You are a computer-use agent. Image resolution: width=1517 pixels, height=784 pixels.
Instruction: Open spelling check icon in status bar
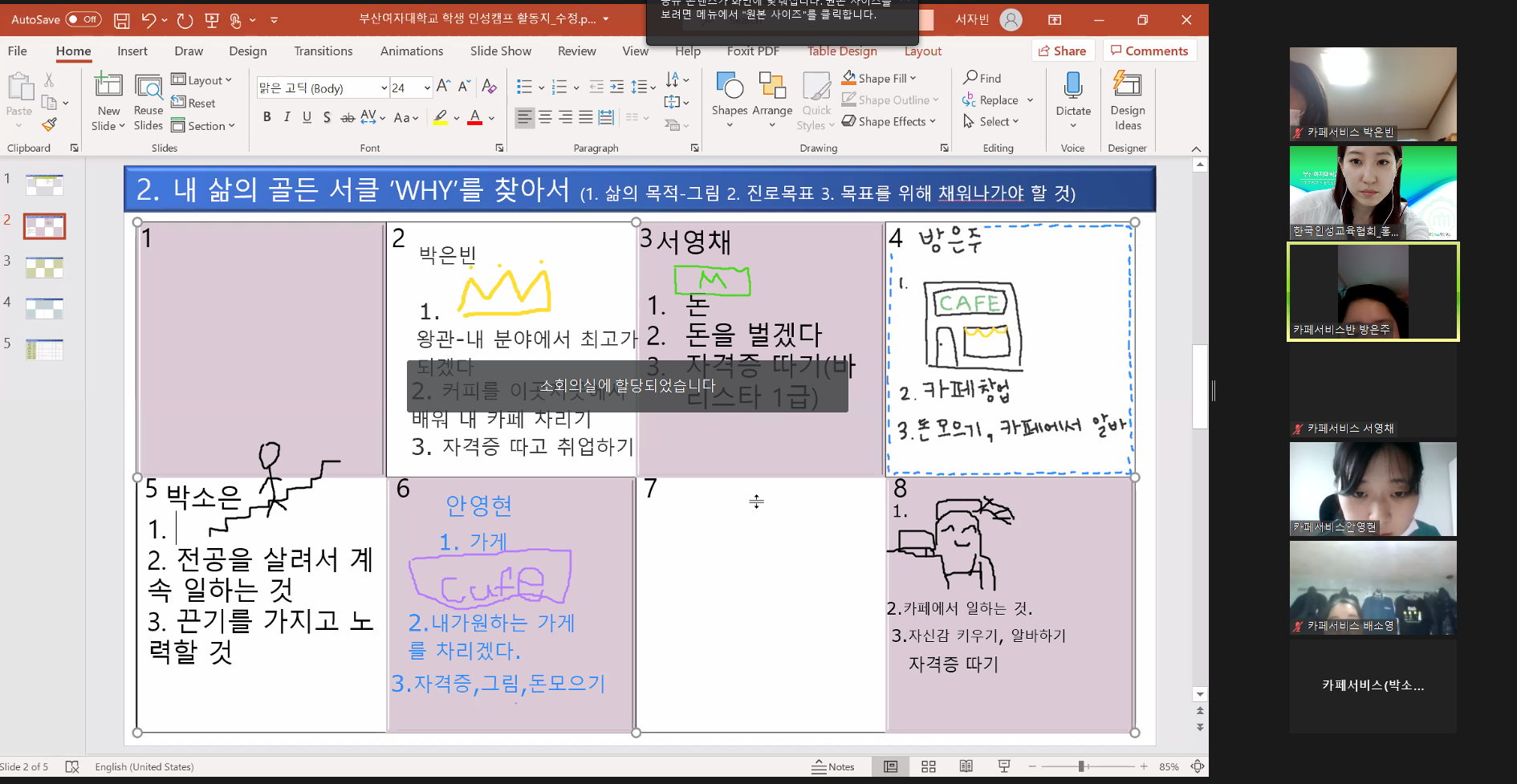coord(72,766)
